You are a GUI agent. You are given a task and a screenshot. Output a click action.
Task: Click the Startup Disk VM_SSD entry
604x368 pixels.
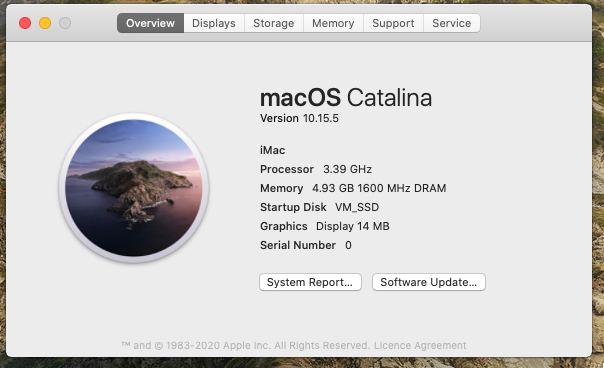tap(319, 207)
